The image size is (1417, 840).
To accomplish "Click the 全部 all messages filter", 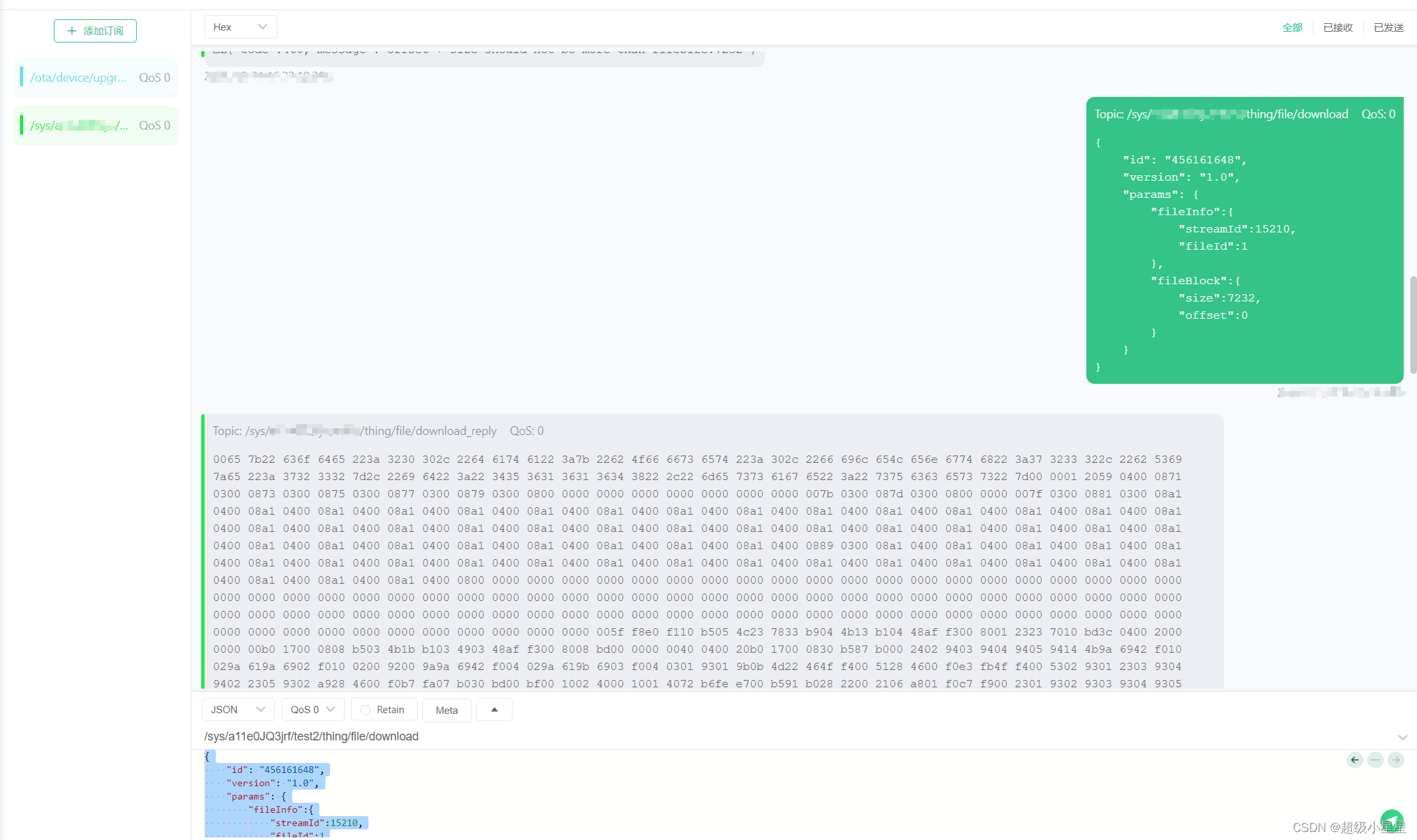I will coord(1292,27).
